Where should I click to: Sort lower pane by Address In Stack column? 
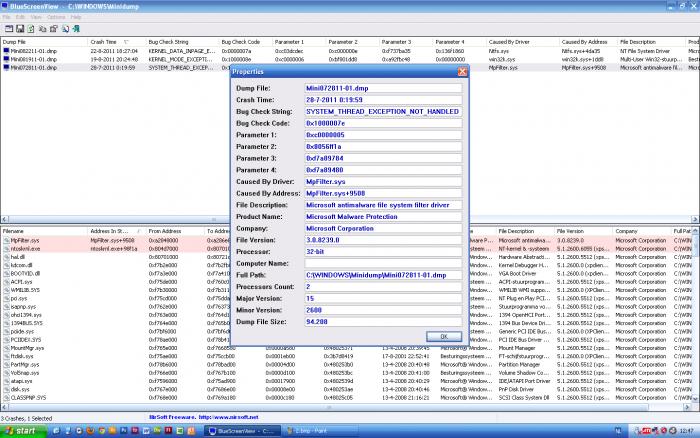click(116, 231)
